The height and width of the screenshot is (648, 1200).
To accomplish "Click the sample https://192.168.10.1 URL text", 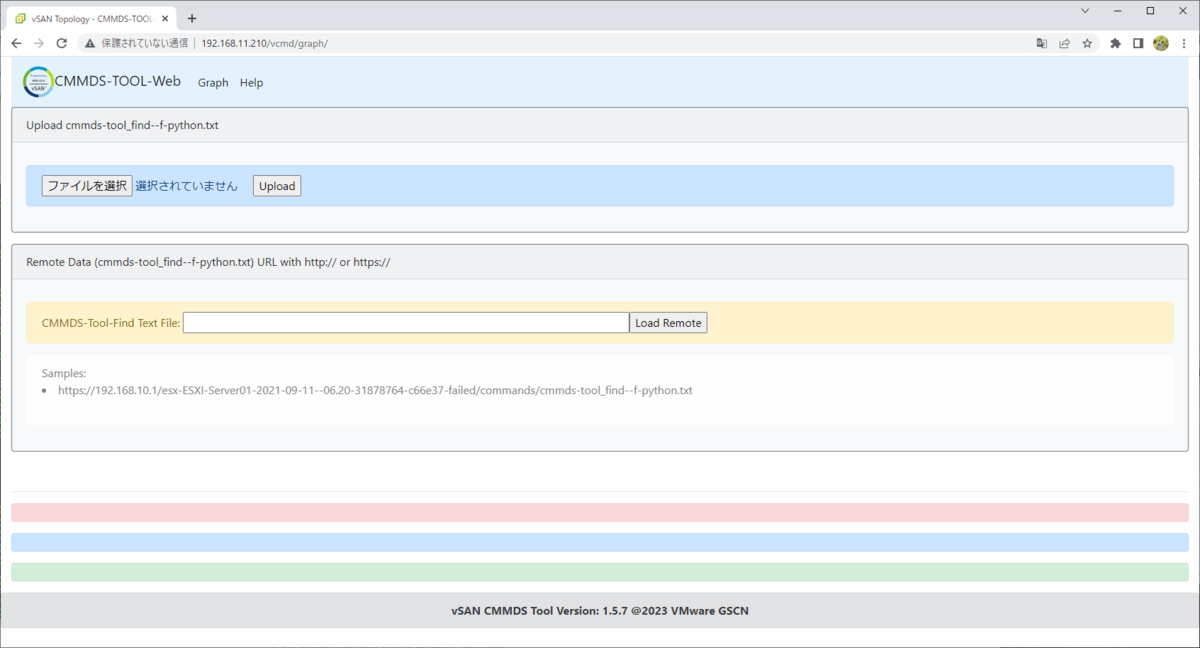I will point(375,390).
